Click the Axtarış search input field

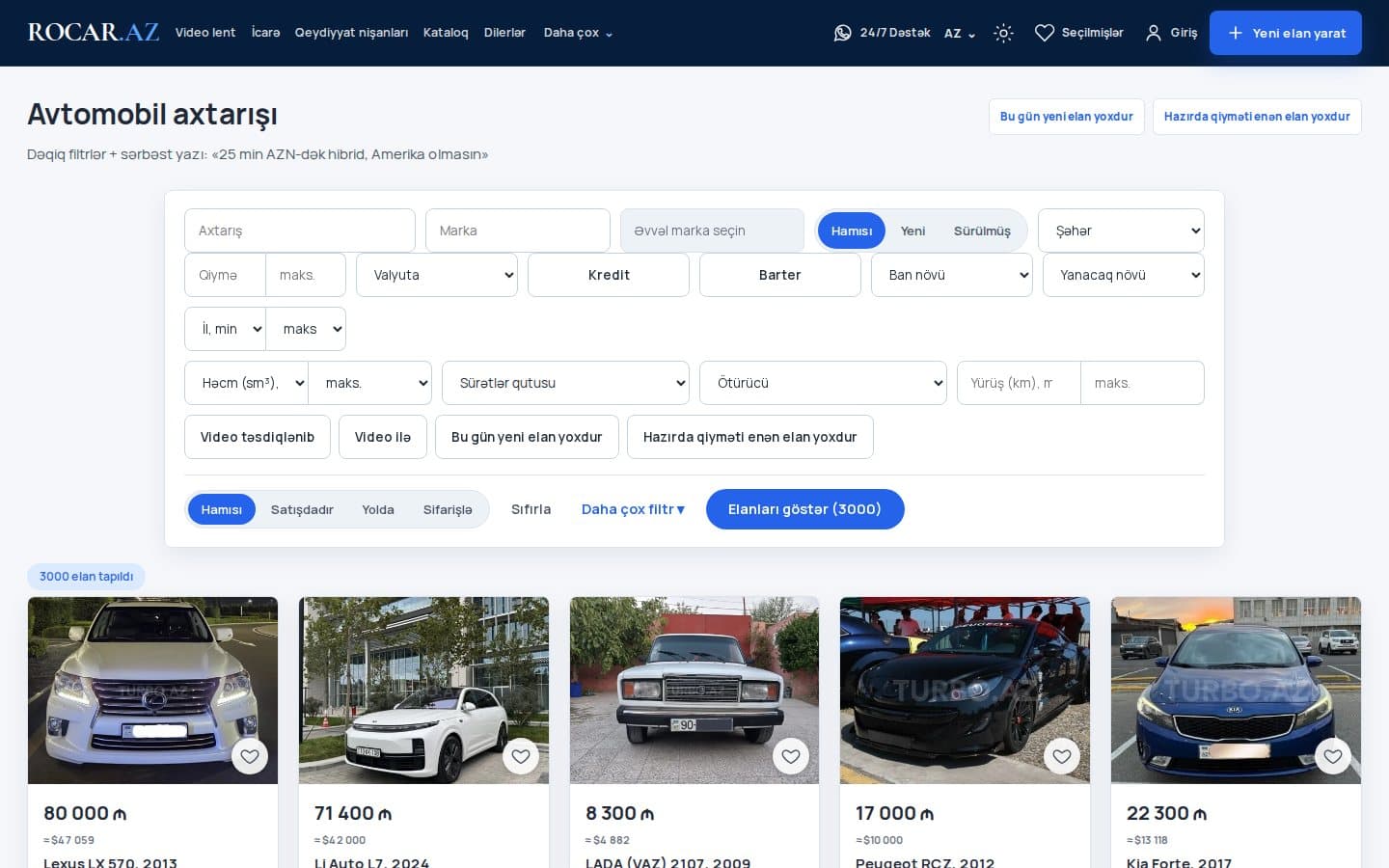(x=300, y=231)
